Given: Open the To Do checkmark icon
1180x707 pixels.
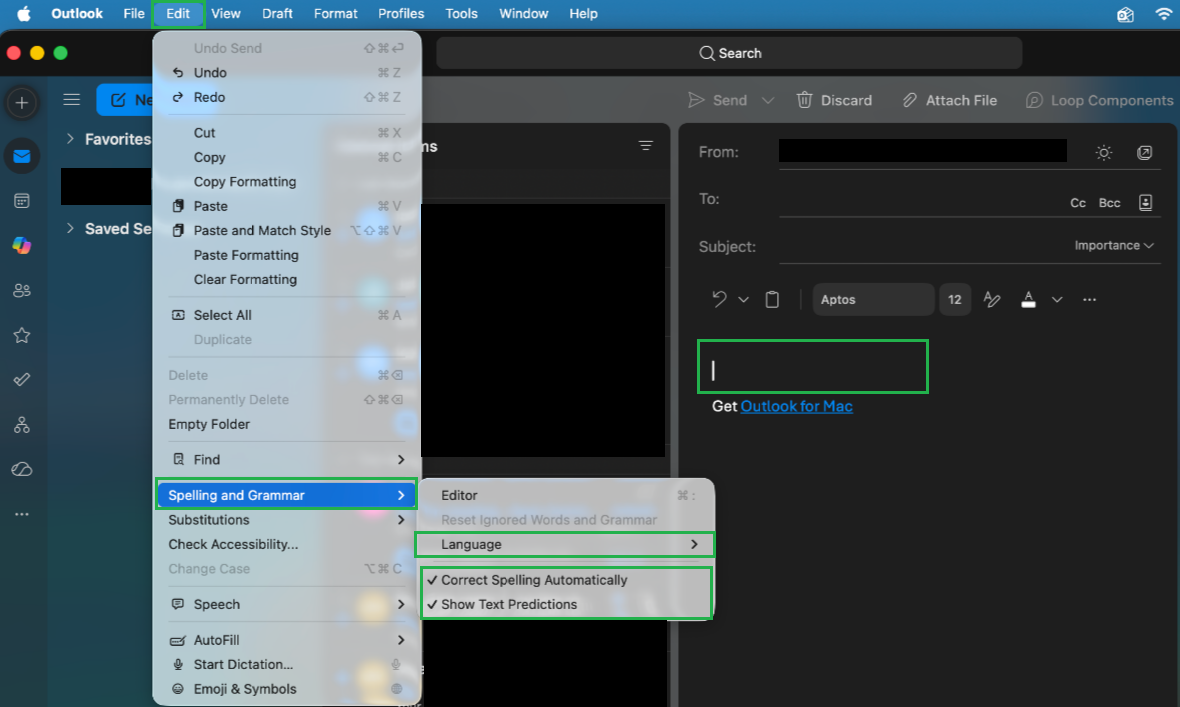Looking at the screenshot, I should [22, 379].
